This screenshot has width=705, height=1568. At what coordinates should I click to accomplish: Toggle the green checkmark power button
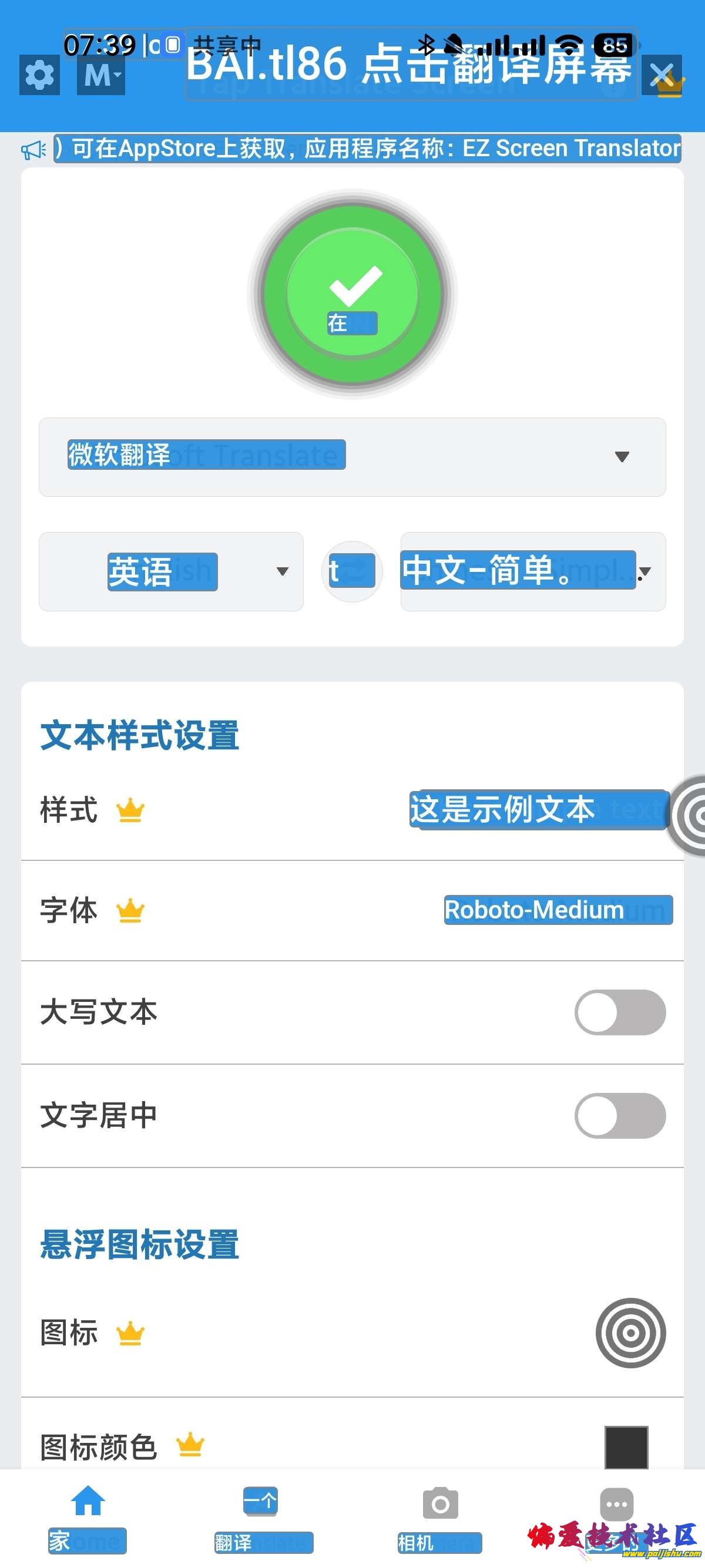tap(352, 295)
